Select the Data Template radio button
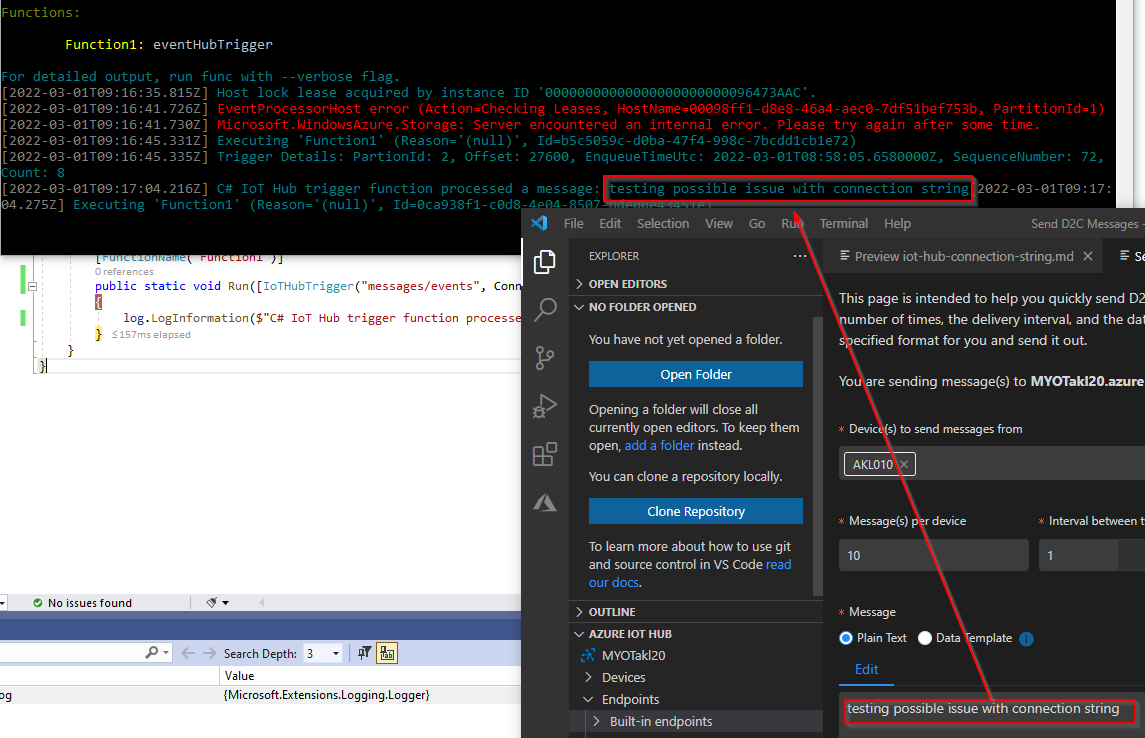 point(924,638)
